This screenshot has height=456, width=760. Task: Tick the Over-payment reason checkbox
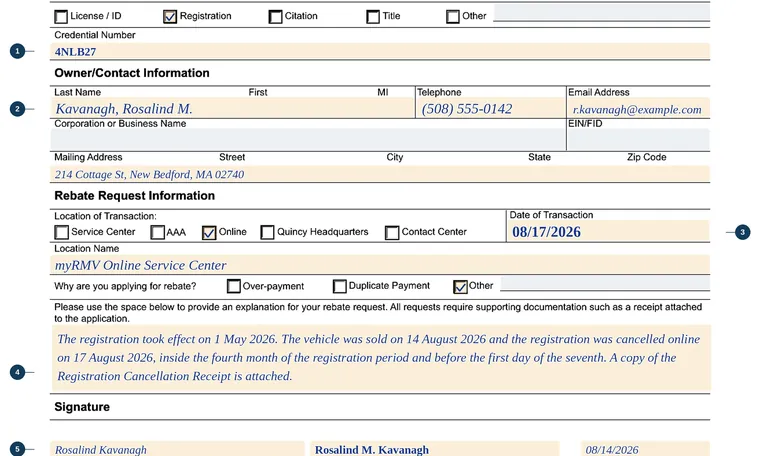(234, 286)
